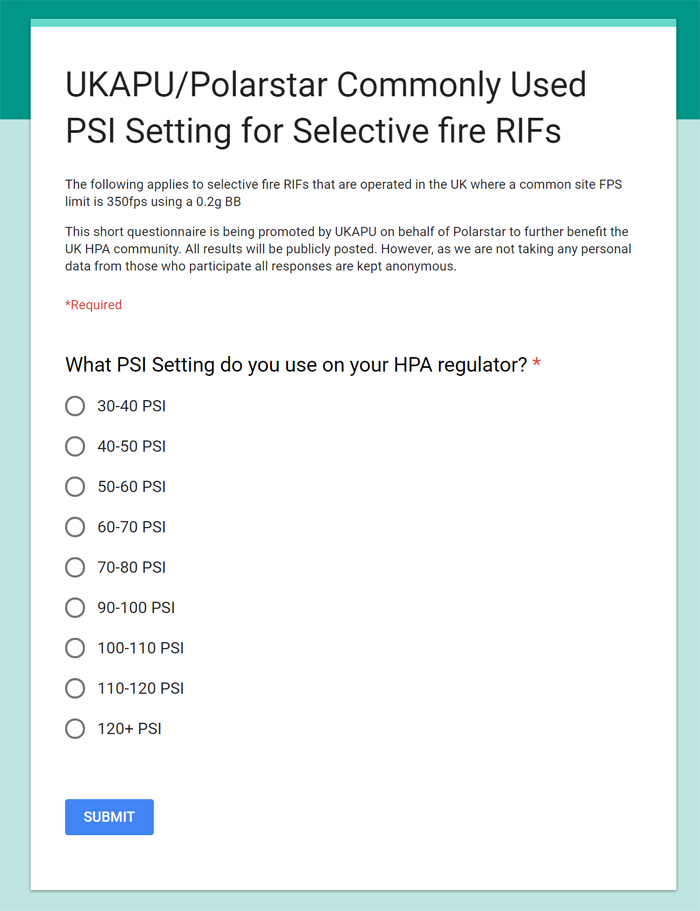Select the 30-40 PSI radio button
The image size is (700, 911).
tap(75, 406)
